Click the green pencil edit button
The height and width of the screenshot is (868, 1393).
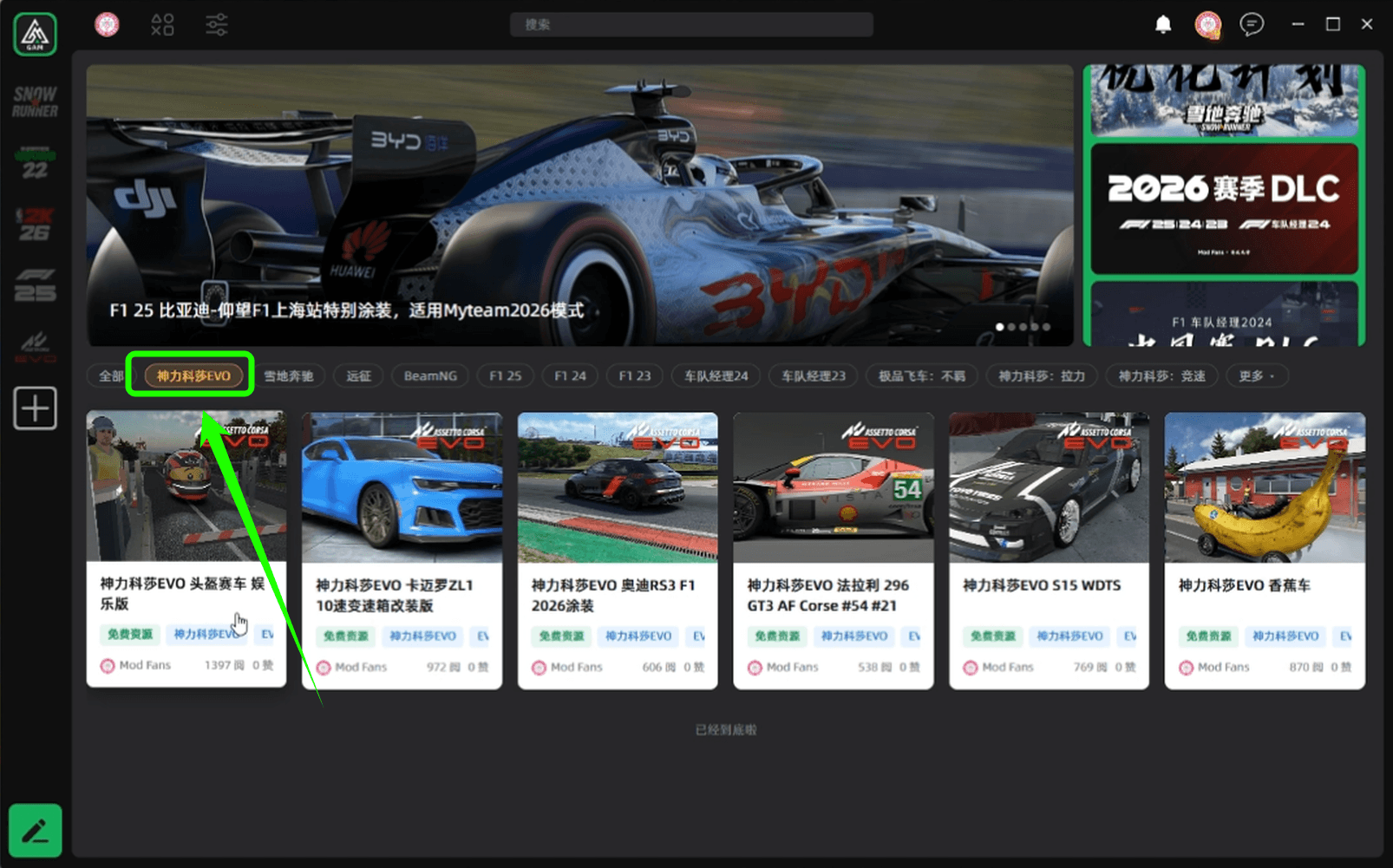point(35,831)
